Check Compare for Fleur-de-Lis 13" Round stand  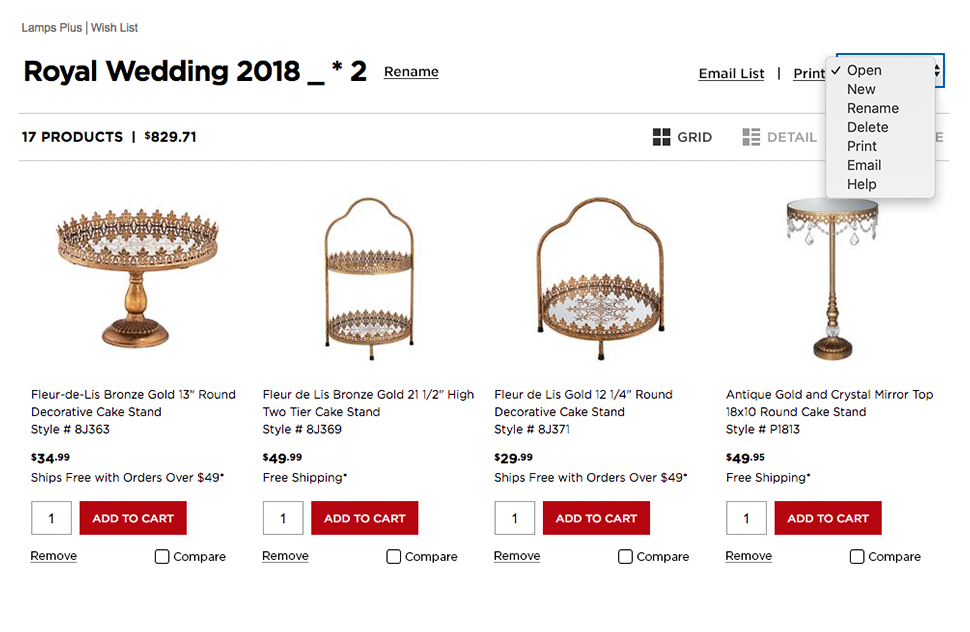tap(162, 557)
